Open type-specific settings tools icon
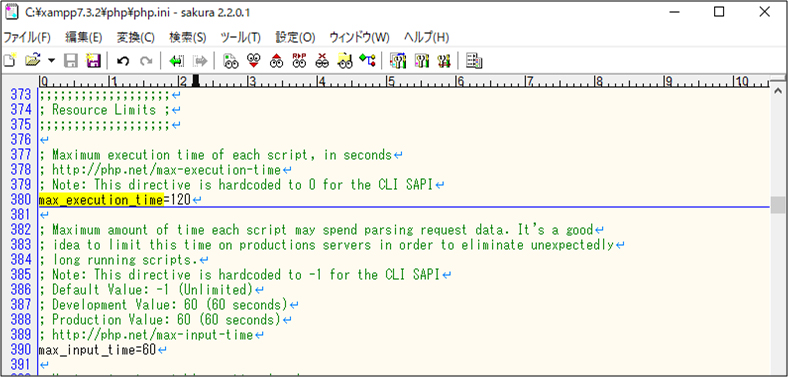This screenshot has width=788, height=377. [421, 61]
